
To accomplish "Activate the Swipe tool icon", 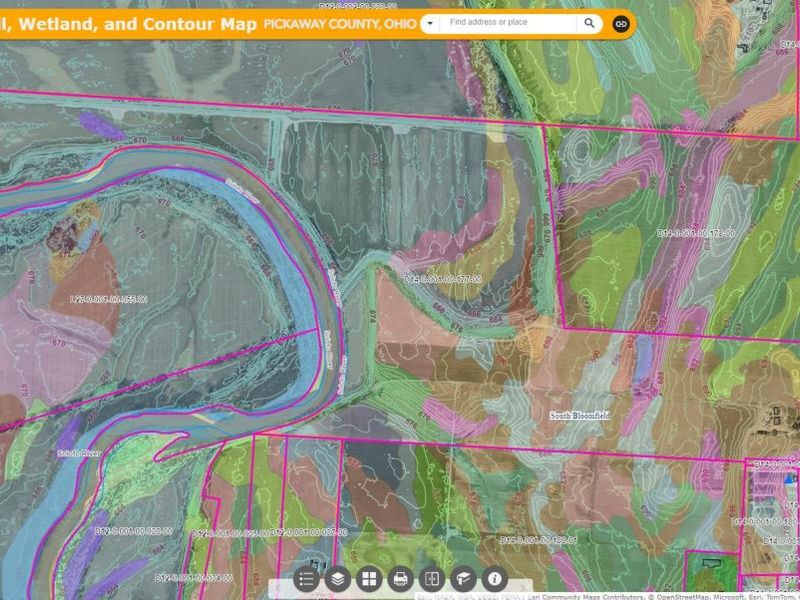I will pyautogui.click(x=431, y=579).
